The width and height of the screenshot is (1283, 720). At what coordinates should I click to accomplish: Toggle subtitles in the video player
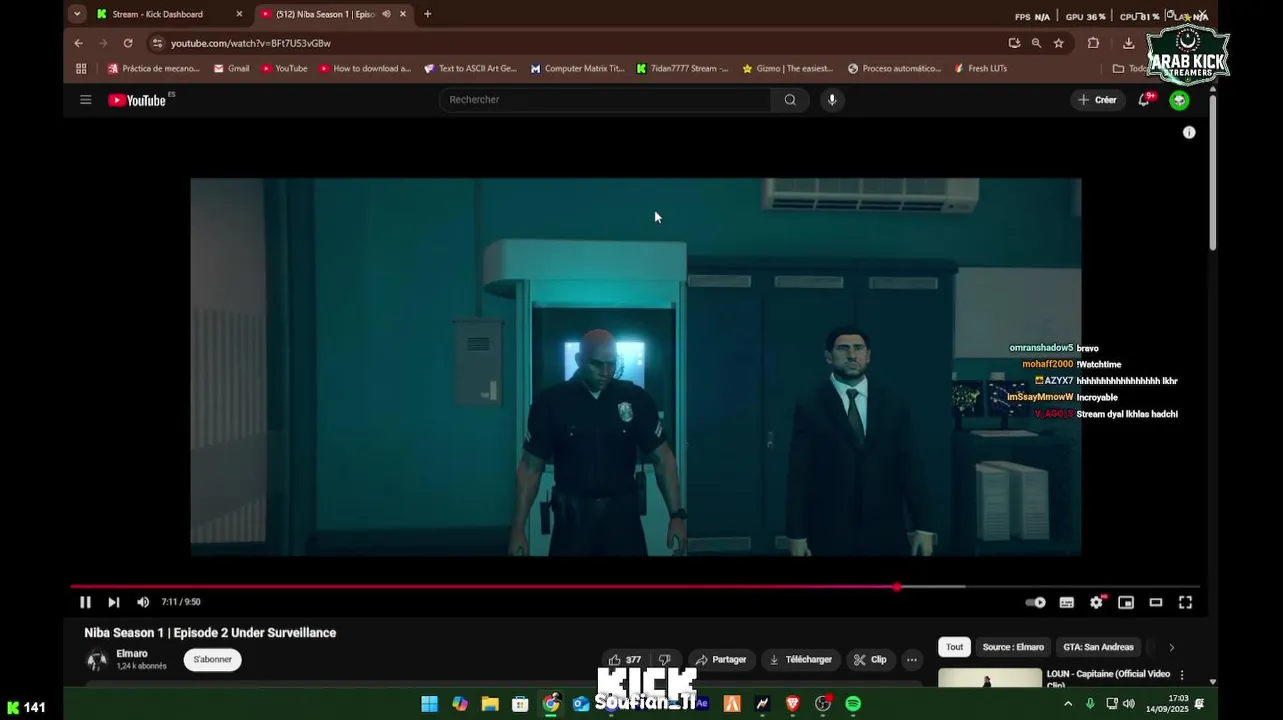tap(1067, 602)
